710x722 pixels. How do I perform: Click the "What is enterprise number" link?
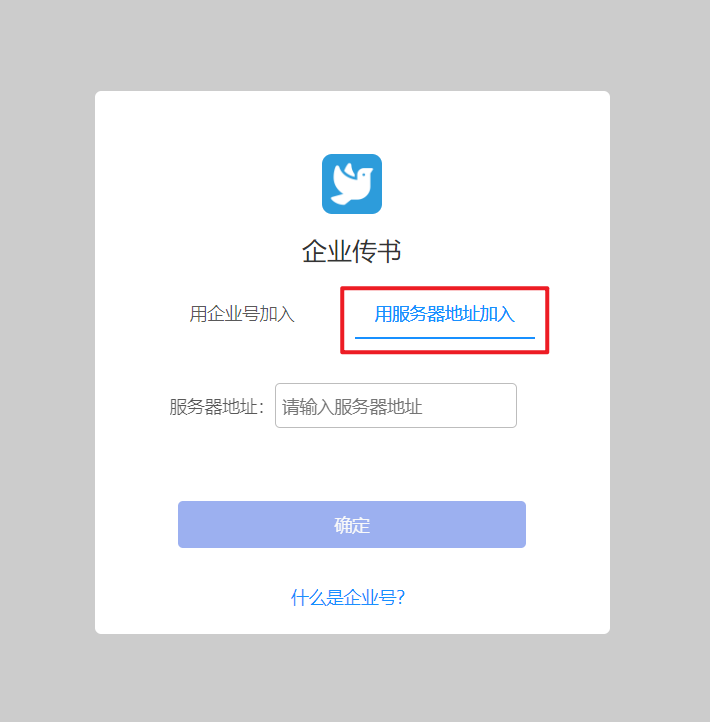[x=348, y=597]
